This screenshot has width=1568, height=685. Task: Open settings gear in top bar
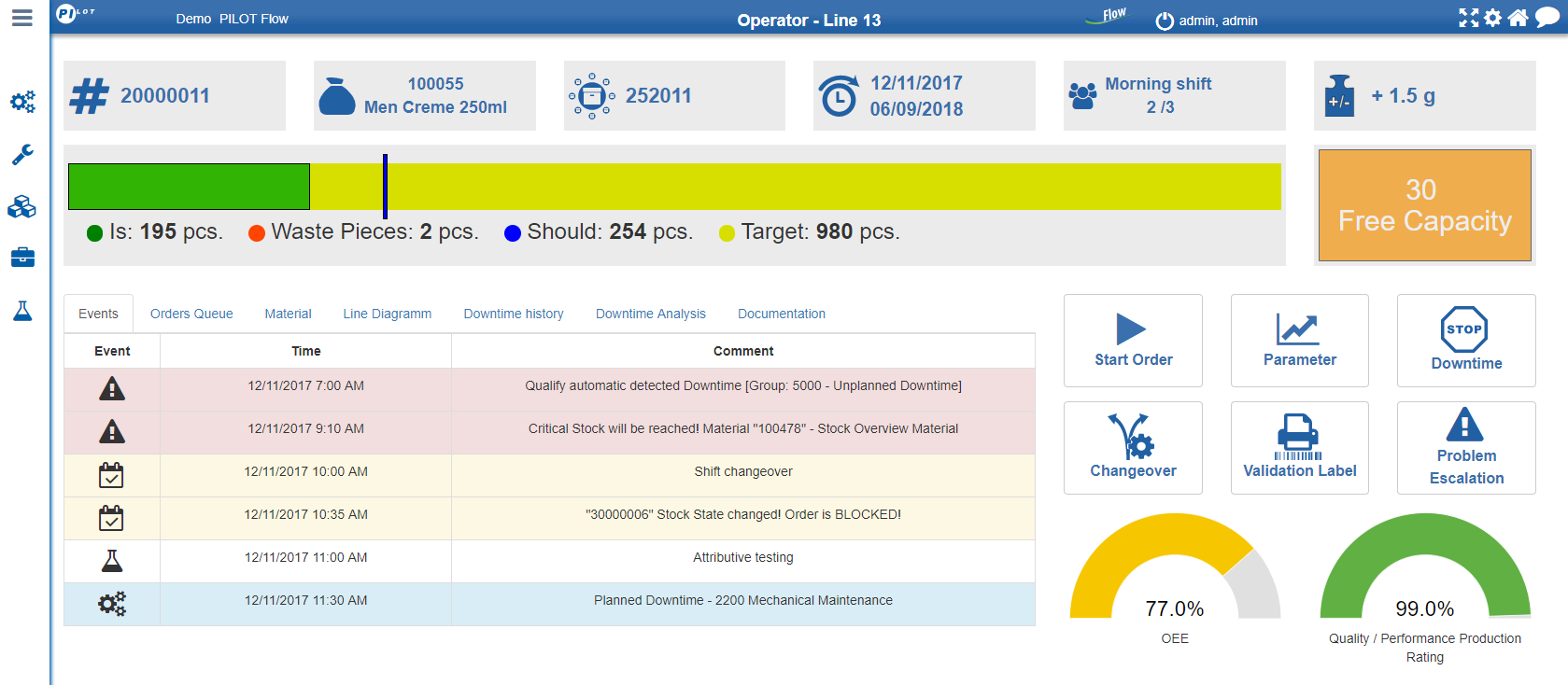[x=1493, y=18]
